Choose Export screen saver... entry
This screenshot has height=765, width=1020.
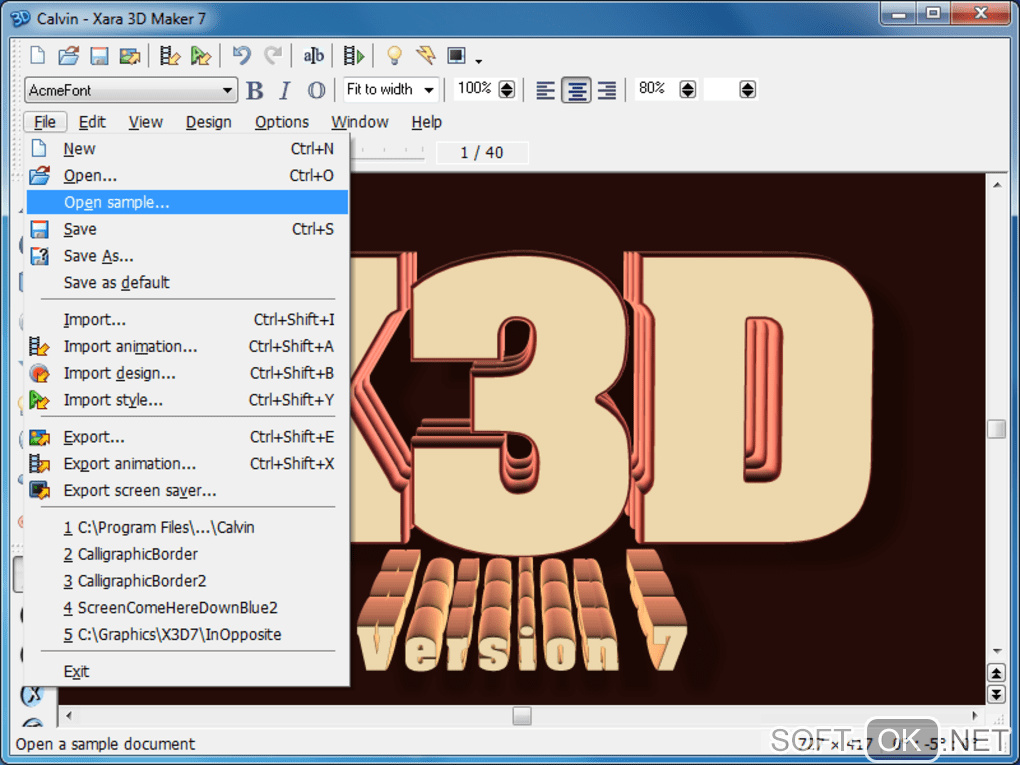coord(187,490)
